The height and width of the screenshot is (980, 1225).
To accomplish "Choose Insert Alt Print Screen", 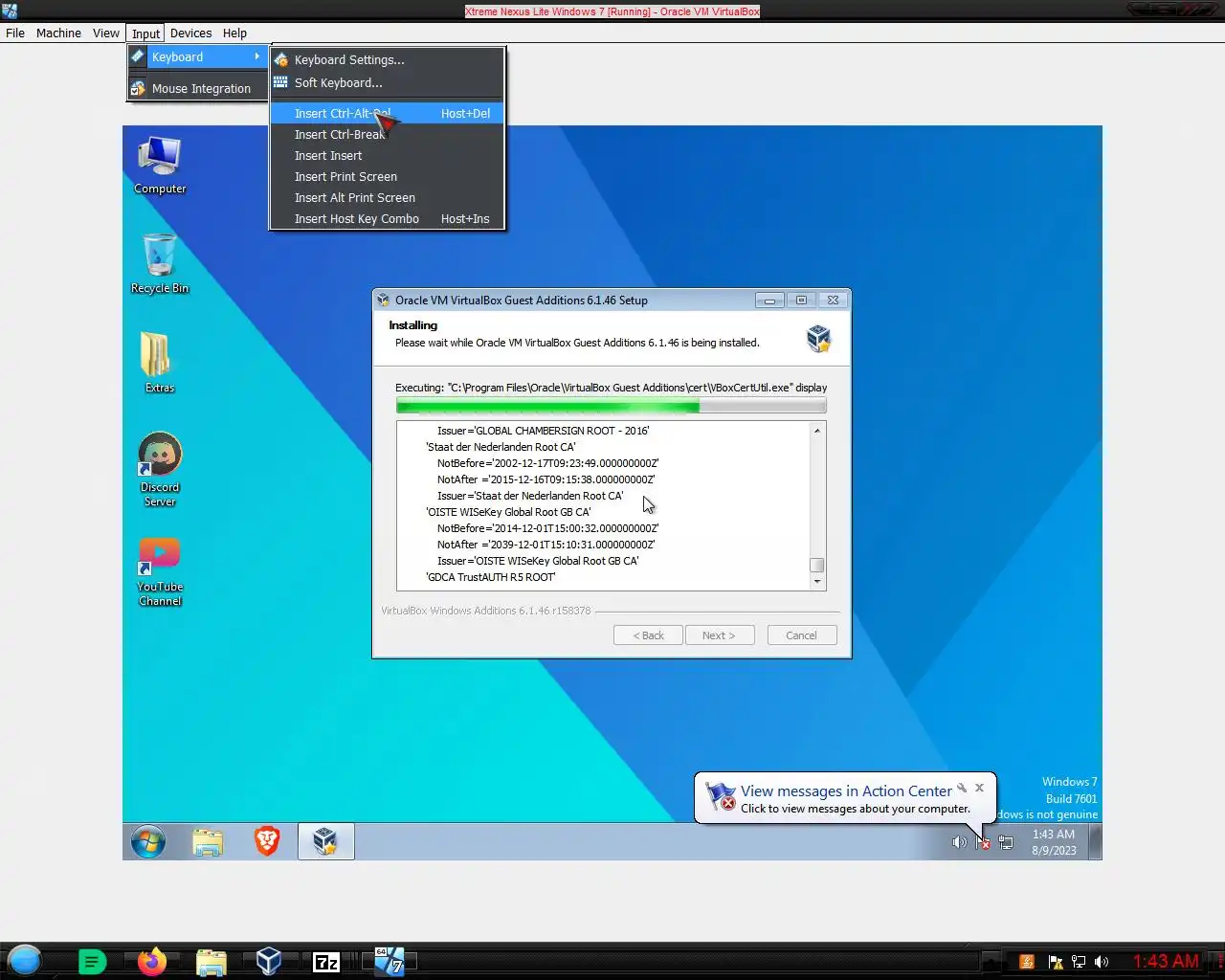I will click(387, 197).
